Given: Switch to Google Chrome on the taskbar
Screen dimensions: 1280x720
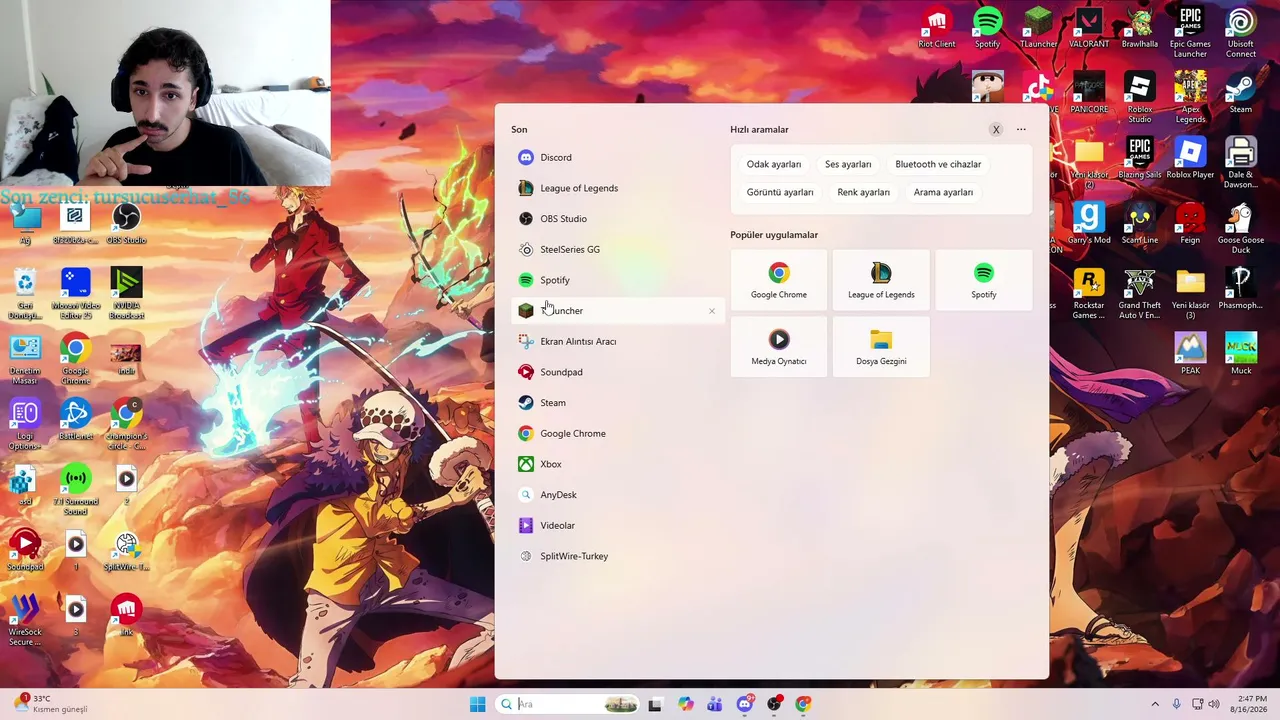Looking at the screenshot, I should 803,704.
